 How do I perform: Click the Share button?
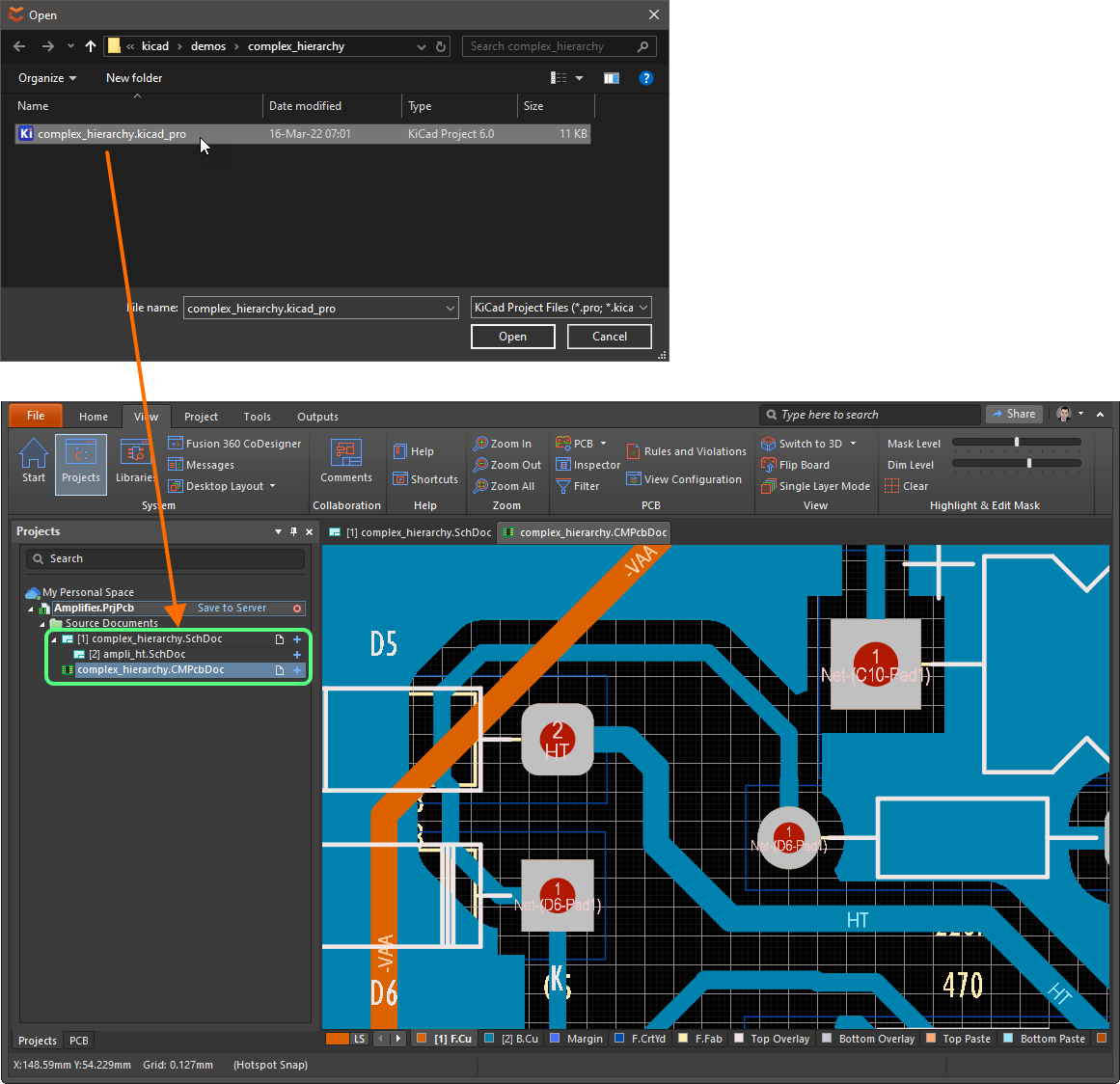click(1013, 414)
